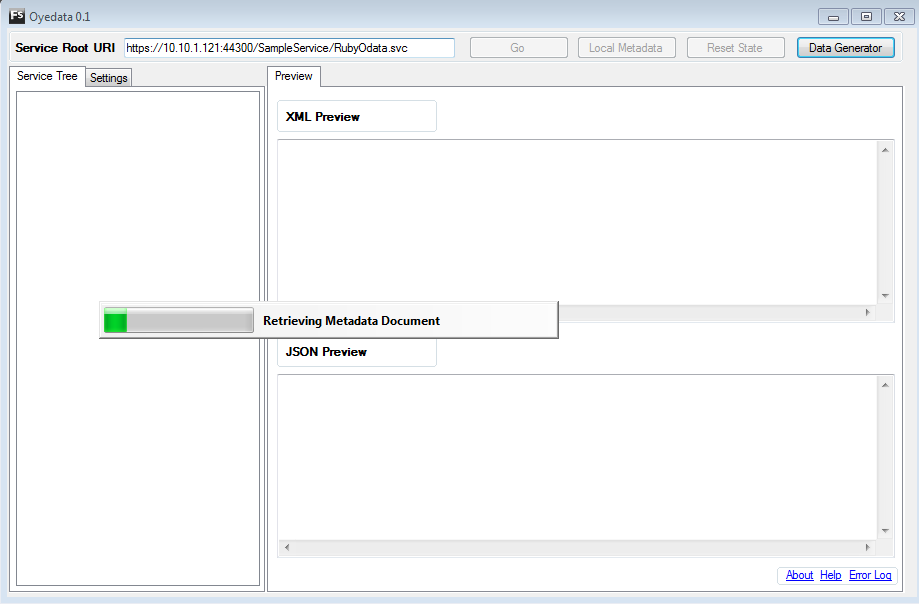Screen dimensions: 919x604
Task: Click the JSON Preview heading label
Action: coord(326,352)
